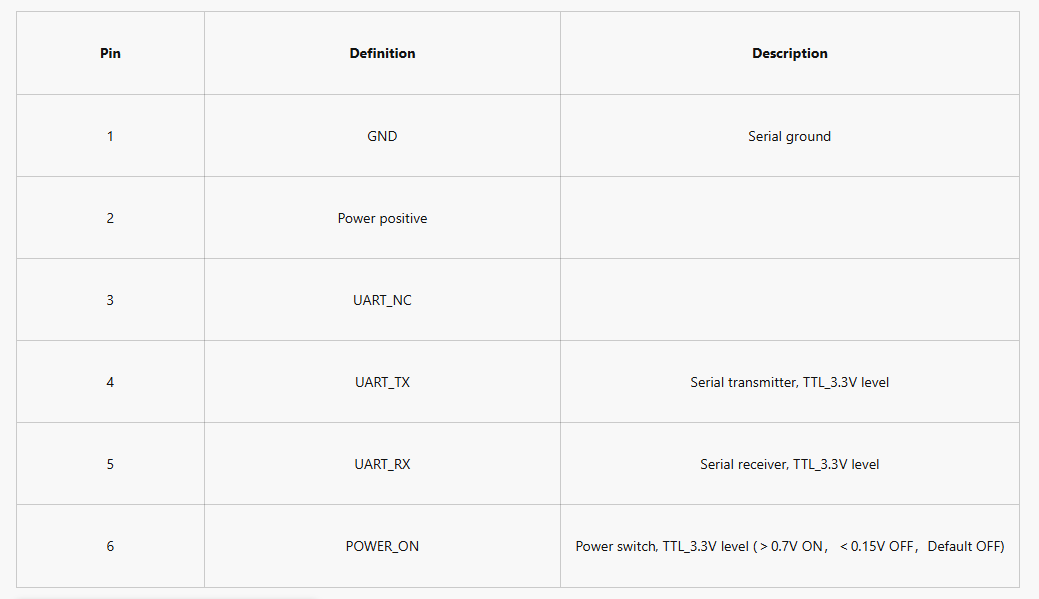Click the Power switch description text

(789, 547)
